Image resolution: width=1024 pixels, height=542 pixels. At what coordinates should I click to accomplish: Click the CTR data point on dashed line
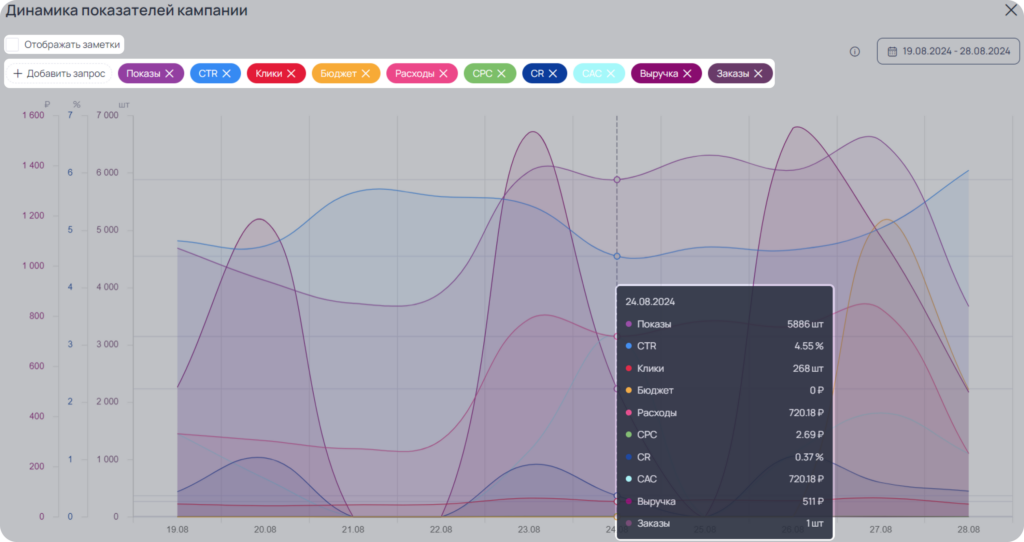[x=616, y=257]
